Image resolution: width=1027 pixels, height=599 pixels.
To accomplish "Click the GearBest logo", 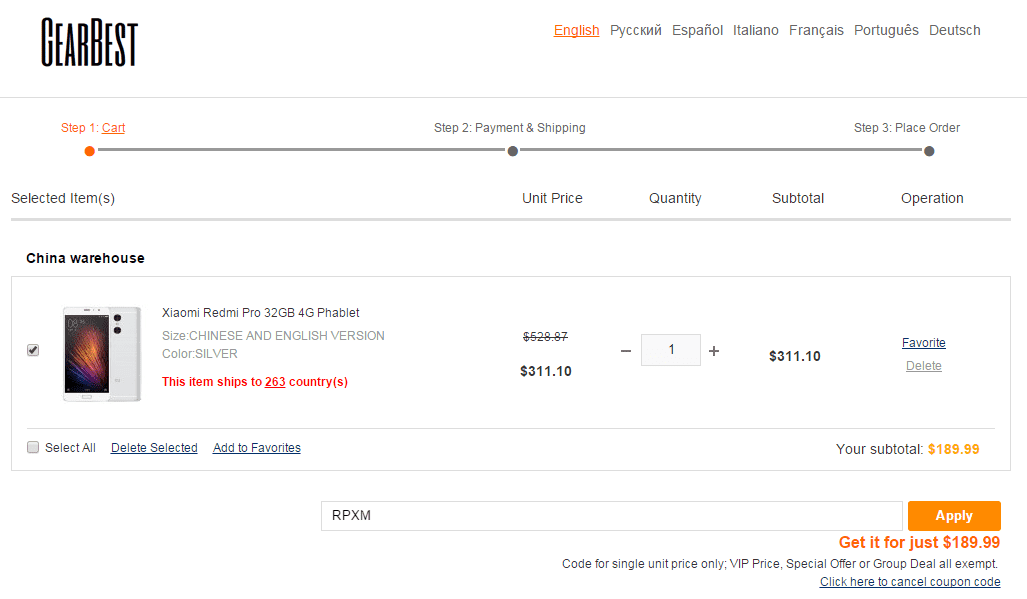I will click(x=89, y=42).
